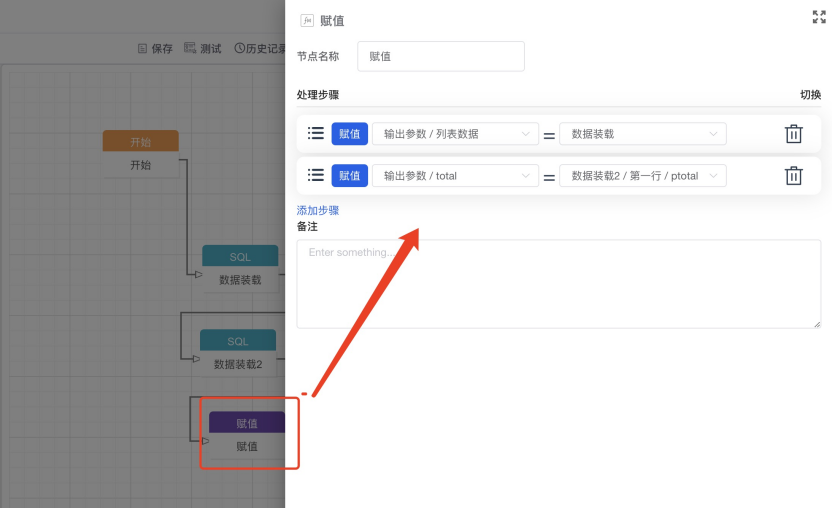
Task: Select the 数据装载 SQL node on the canvas
Action: (x=240, y=269)
